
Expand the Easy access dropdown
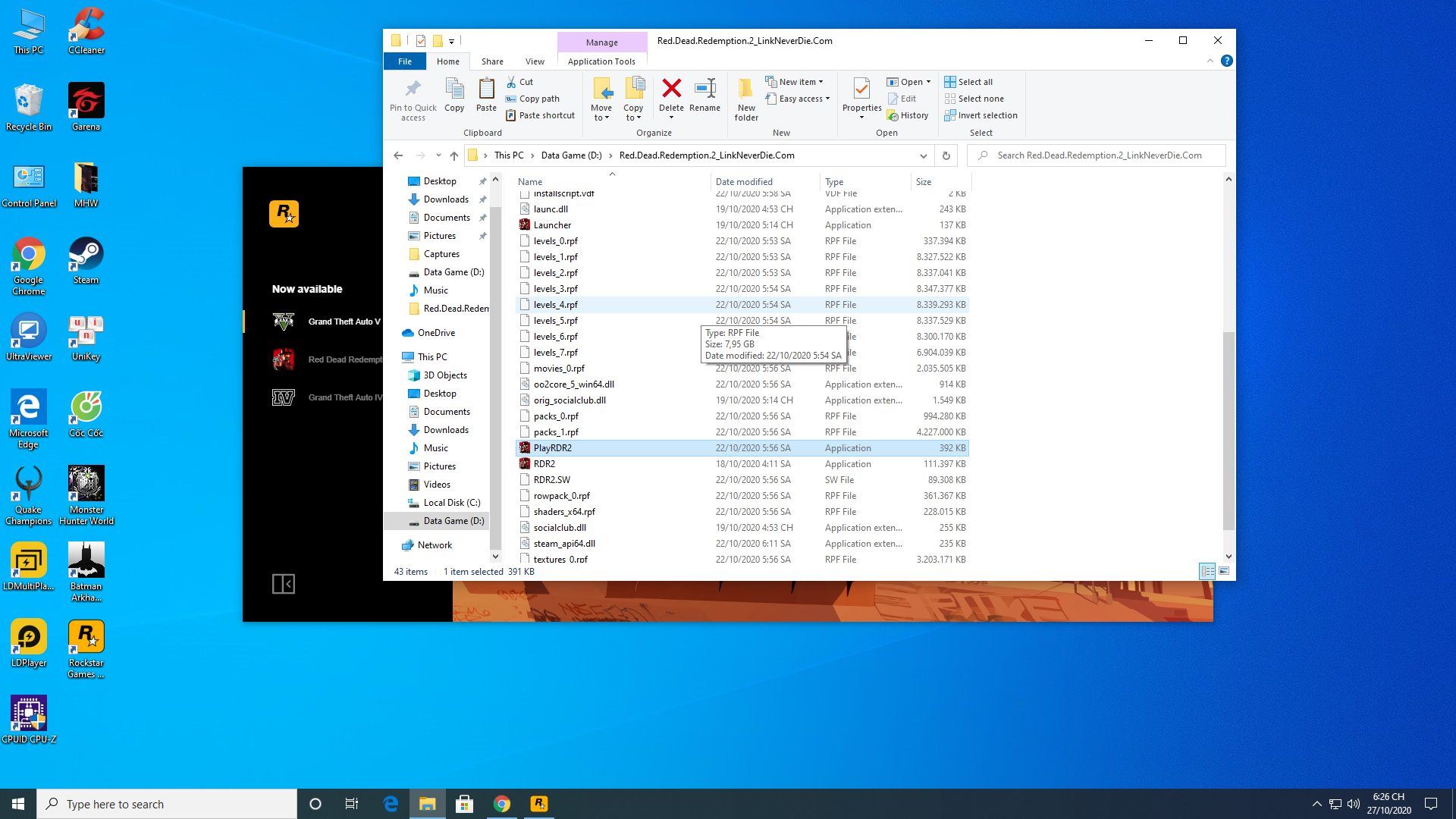pos(798,99)
